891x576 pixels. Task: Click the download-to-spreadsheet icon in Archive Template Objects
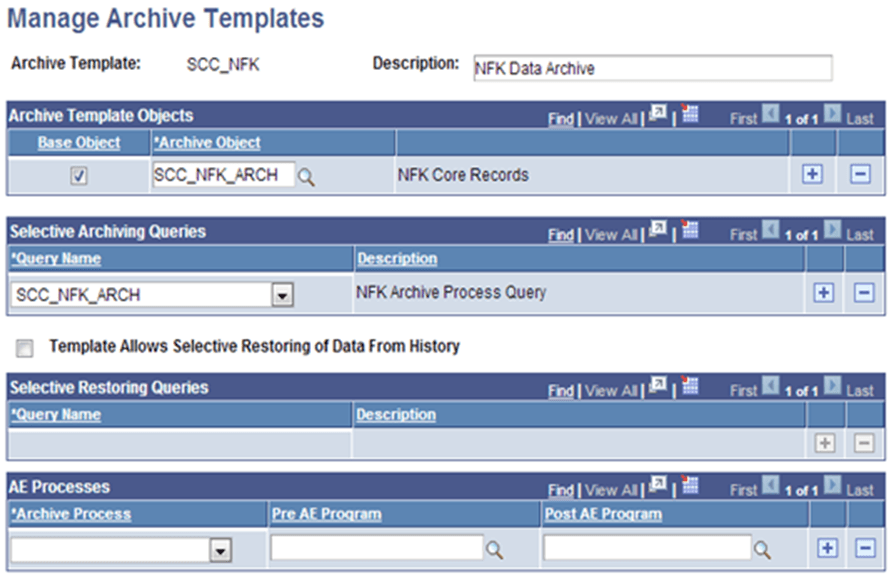(689, 114)
